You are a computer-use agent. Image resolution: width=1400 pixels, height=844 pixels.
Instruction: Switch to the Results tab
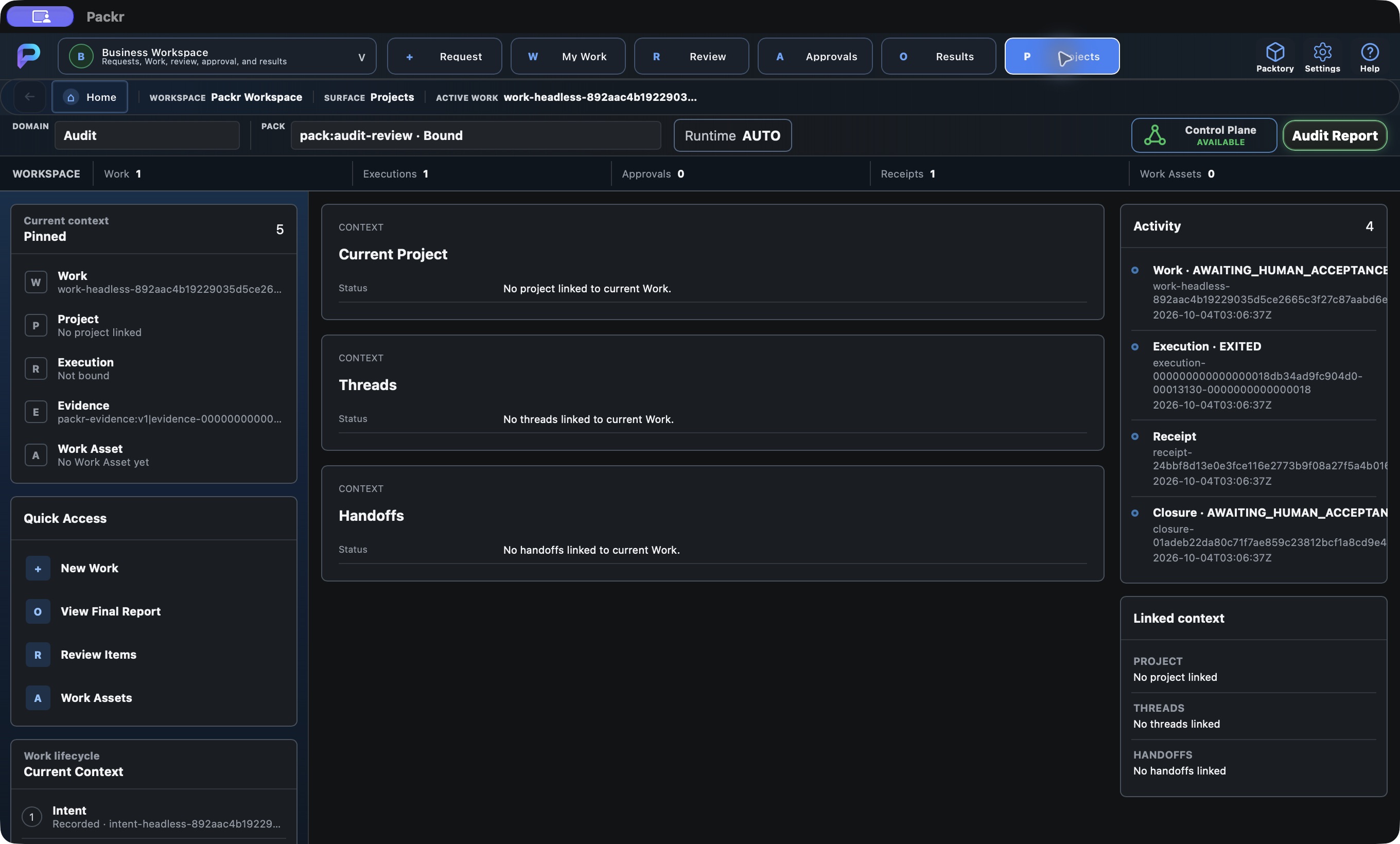click(x=938, y=56)
